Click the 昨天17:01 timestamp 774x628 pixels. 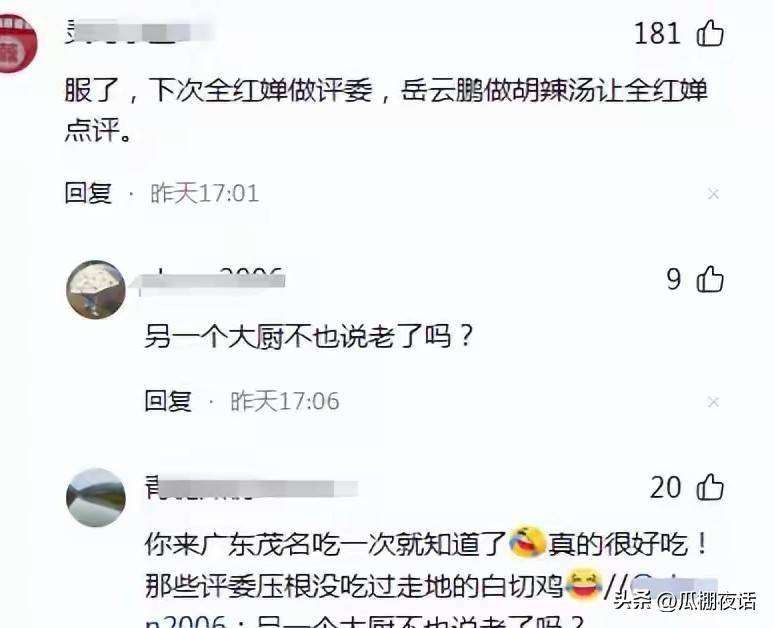(205, 193)
